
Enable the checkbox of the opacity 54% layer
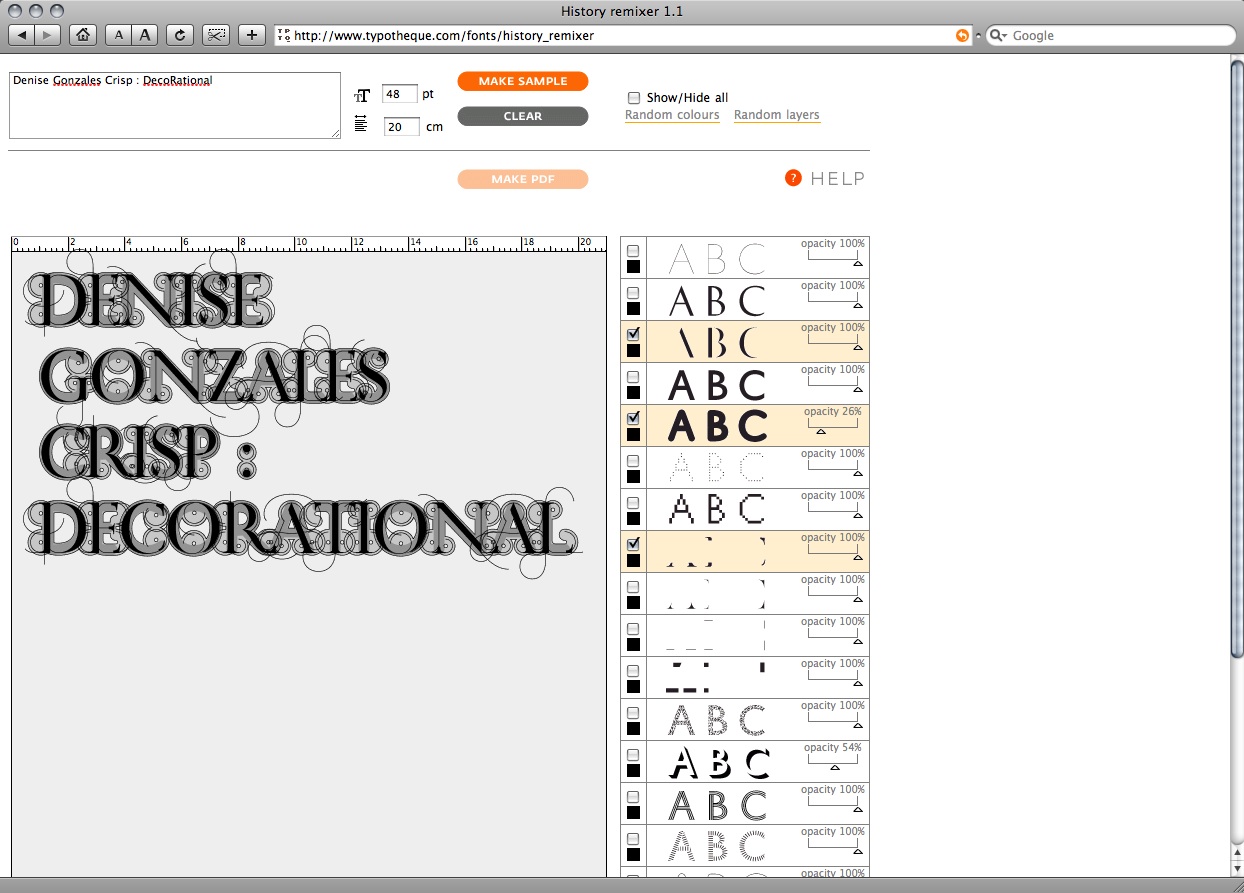633,755
